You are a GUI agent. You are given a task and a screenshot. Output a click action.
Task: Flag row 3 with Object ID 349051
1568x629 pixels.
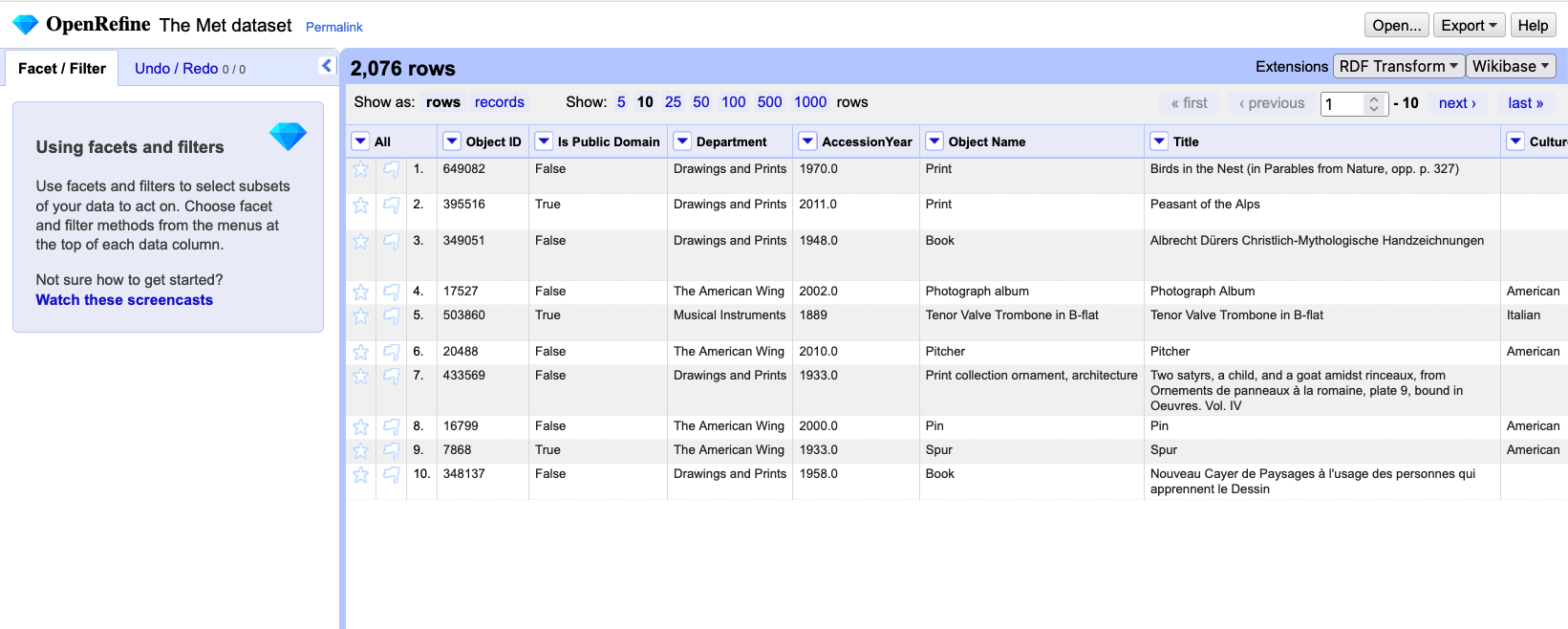click(392, 241)
